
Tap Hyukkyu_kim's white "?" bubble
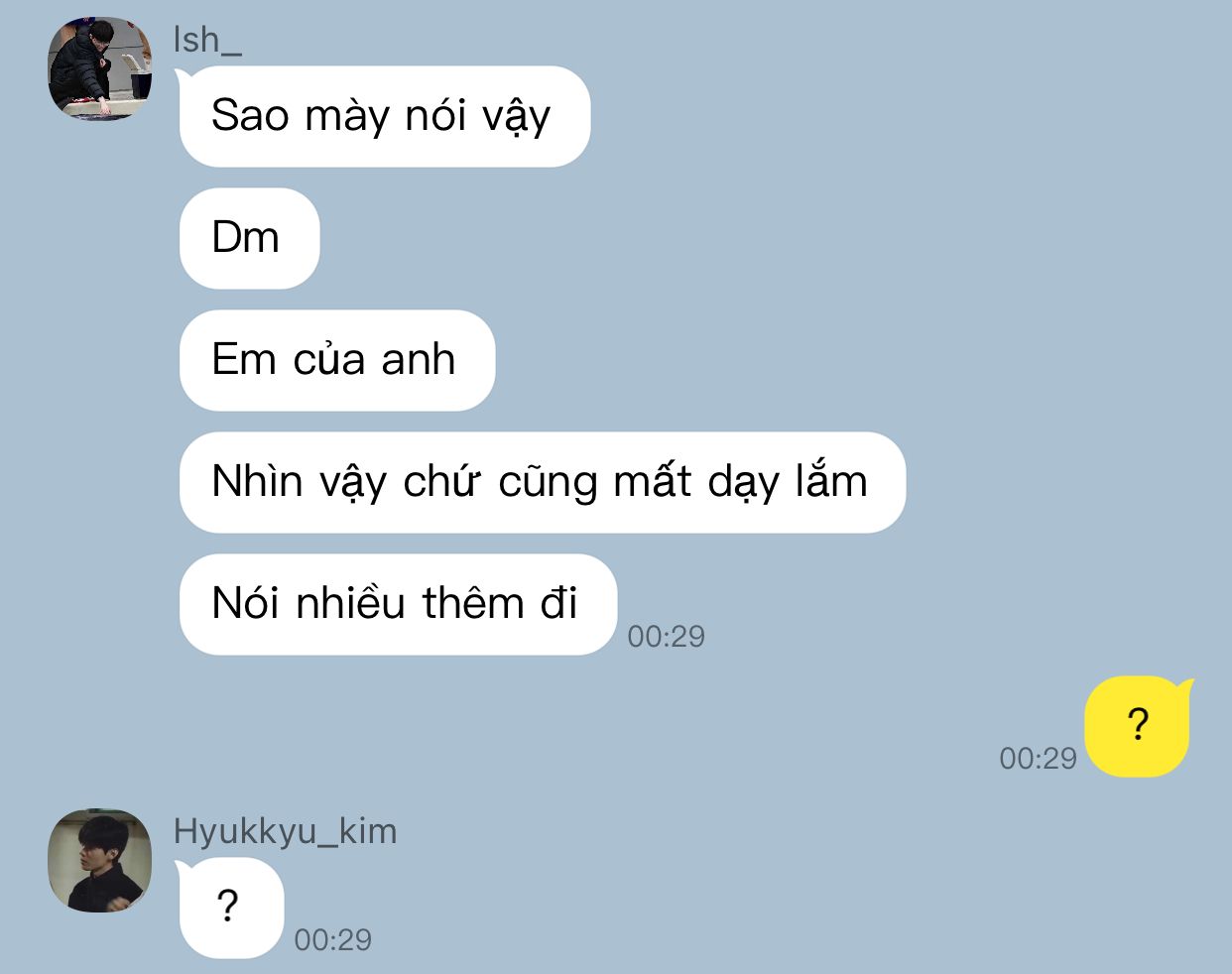(x=230, y=908)
